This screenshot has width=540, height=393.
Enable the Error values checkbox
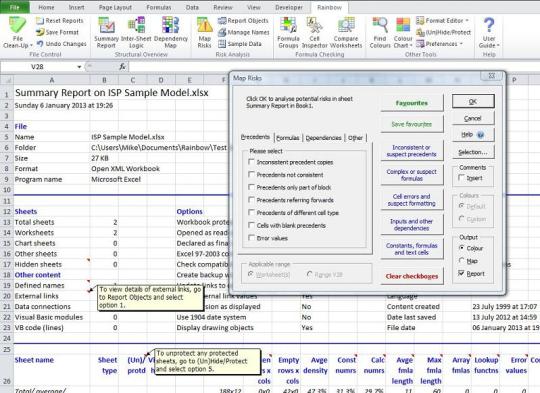click(x=251, y=238)
